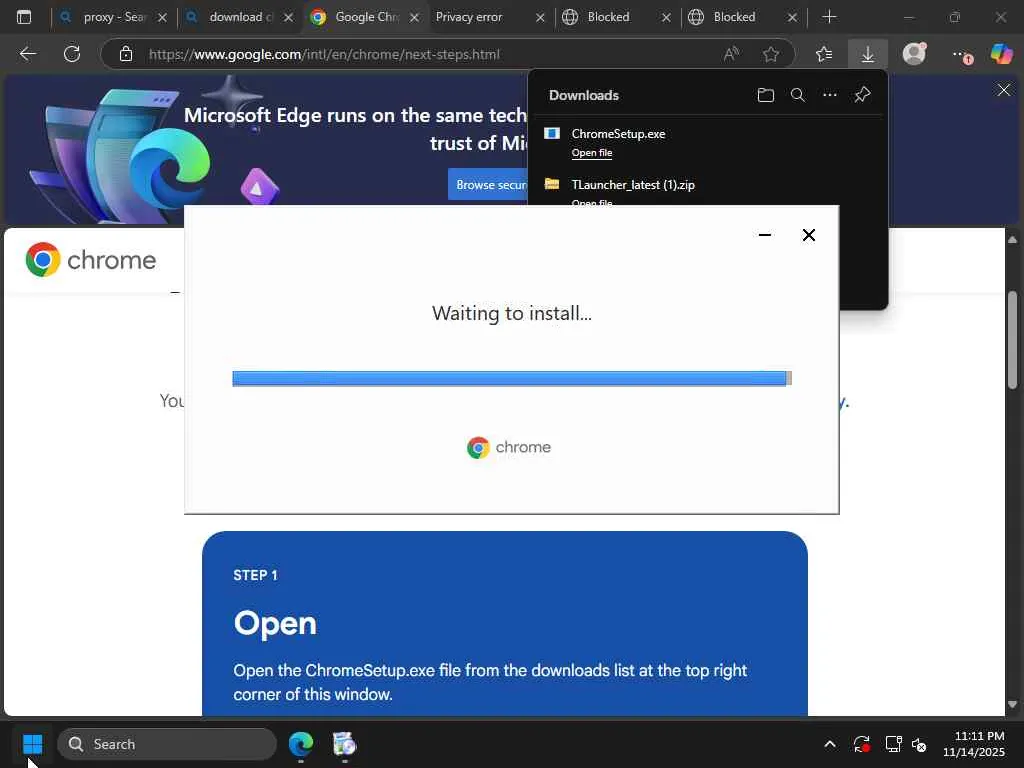Open a new tab with plus button

[x=829, y=17]
